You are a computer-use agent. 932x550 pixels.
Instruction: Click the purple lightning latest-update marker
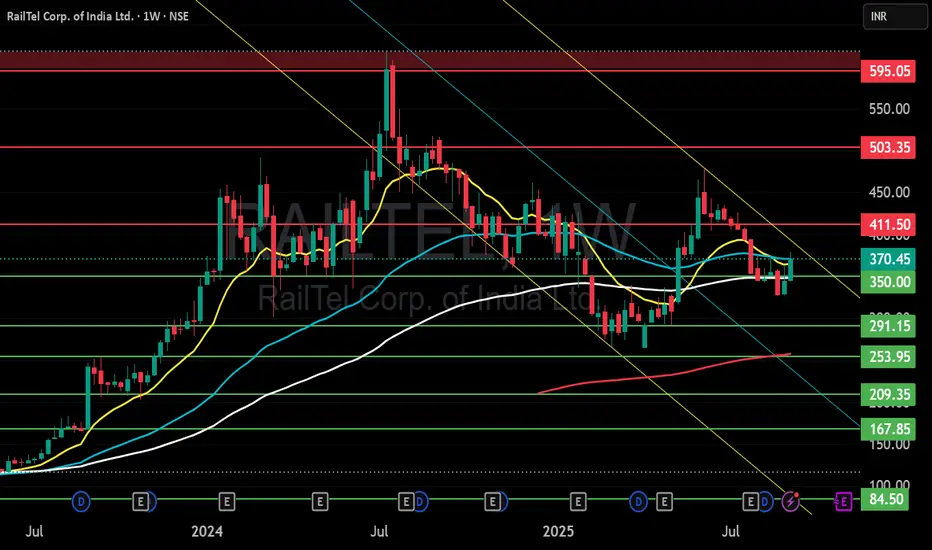click(790, 502)
